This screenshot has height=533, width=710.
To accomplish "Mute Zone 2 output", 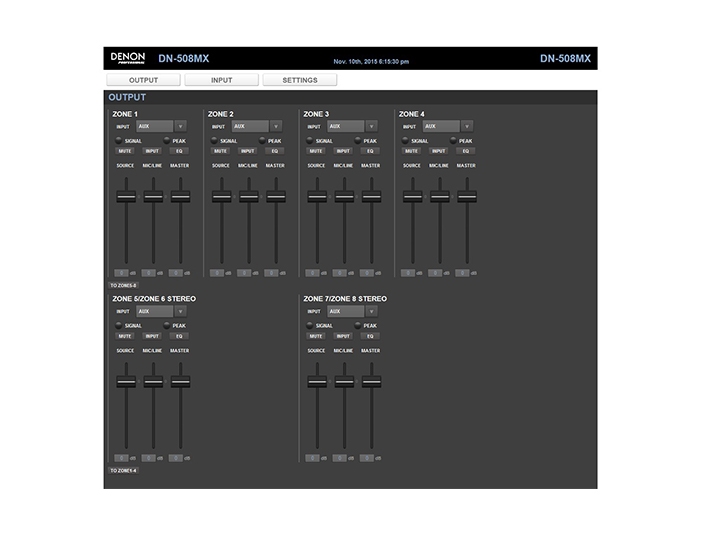I will 221,151.
